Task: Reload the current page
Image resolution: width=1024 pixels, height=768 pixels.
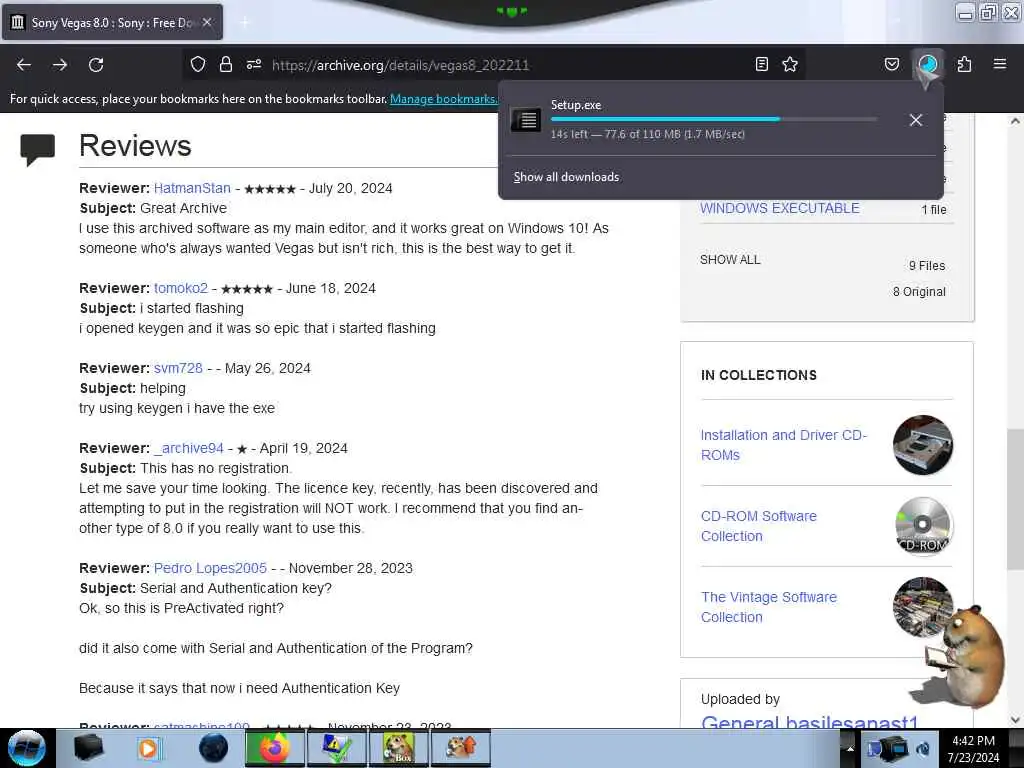Action: [x=96, y=65]
